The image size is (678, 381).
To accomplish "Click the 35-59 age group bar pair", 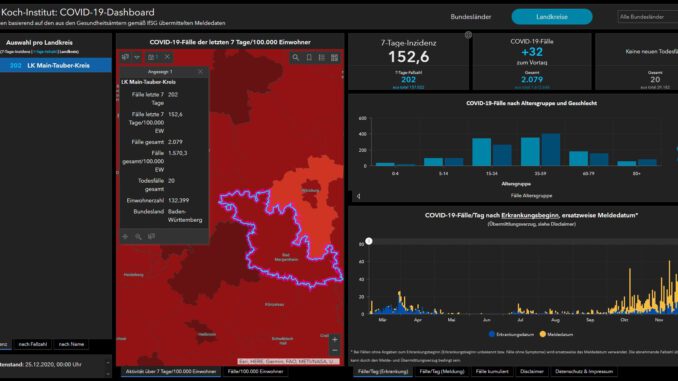I will coord(540,150).
